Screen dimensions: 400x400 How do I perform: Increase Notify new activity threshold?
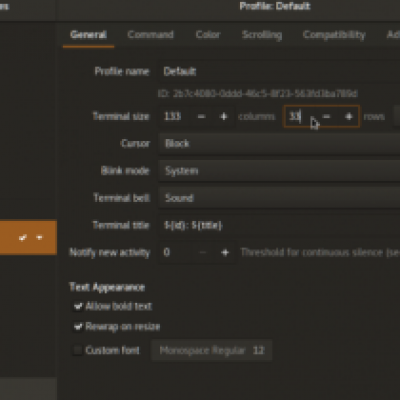(225, 252)
